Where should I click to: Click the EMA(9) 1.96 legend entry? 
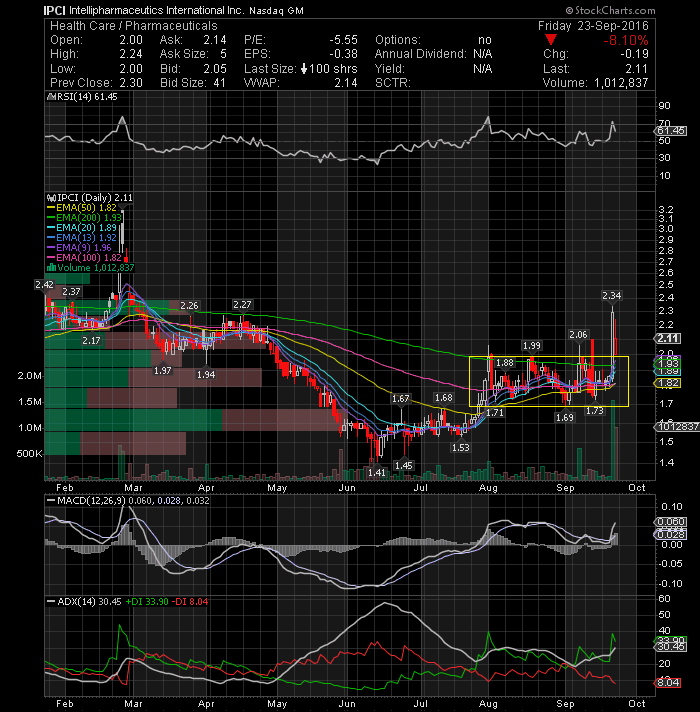point(84,247)
